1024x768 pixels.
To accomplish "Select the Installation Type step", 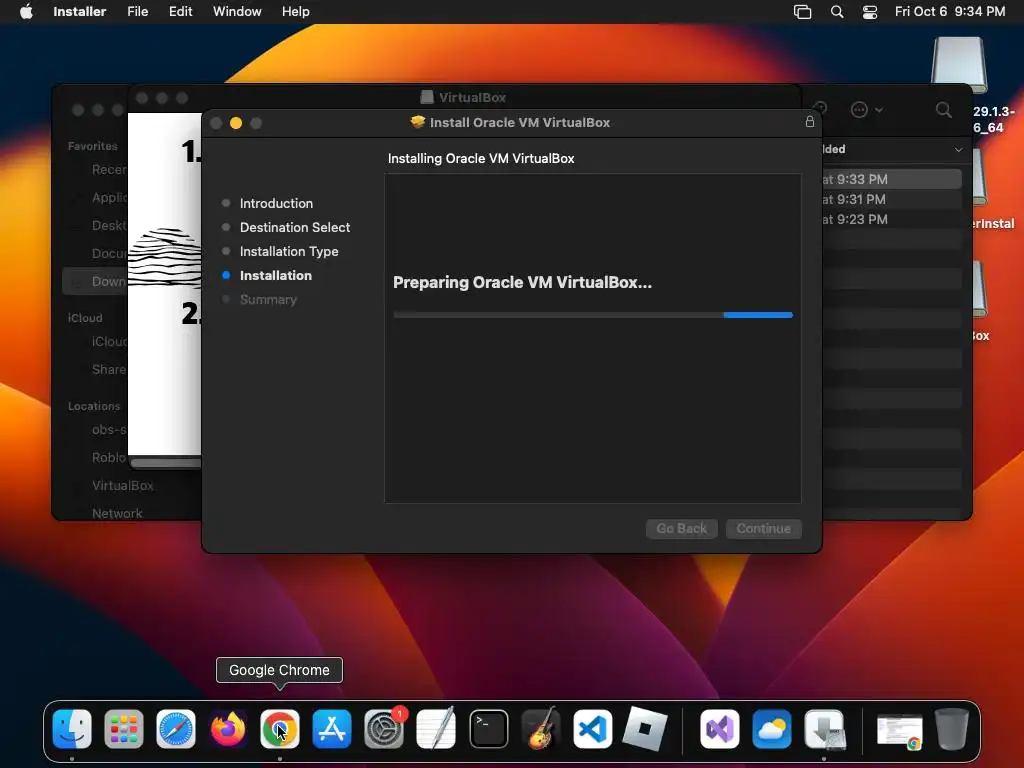I will click(x=289, y=251).
